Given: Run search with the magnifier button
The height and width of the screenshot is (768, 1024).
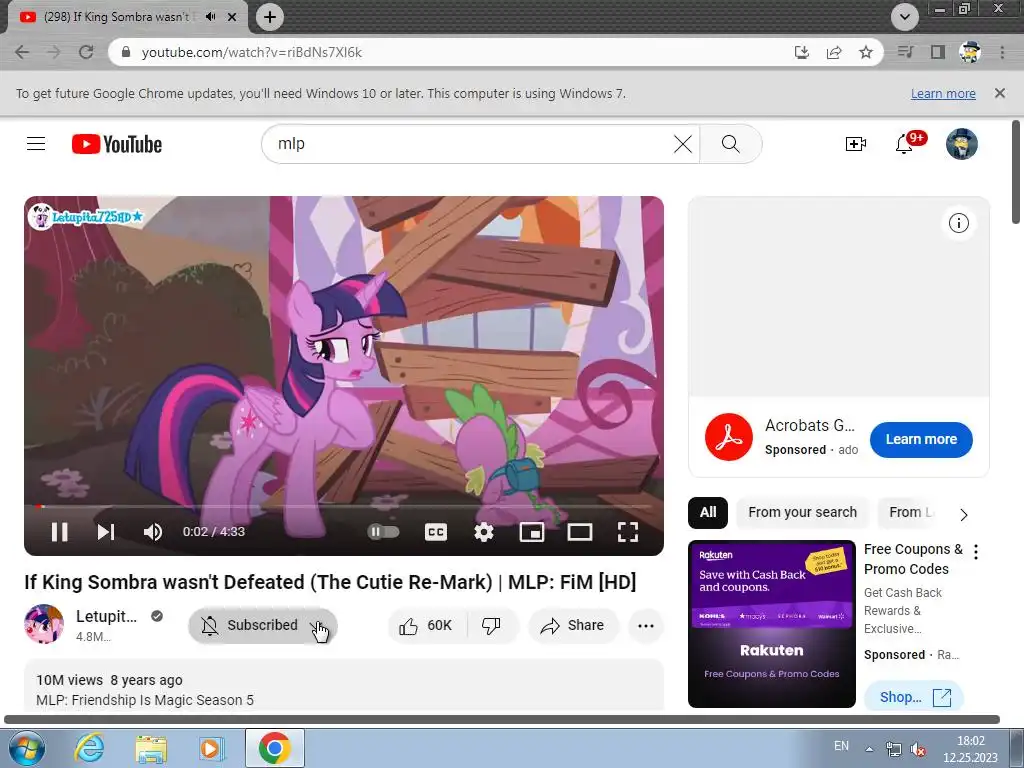Looking at the screenshot, I should 731,144.
